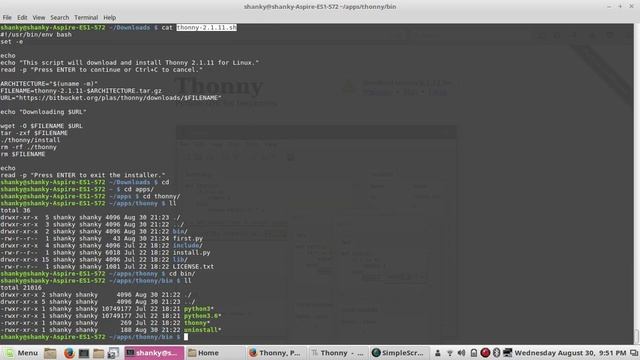The width and height of the screenshot is (640, 360).
Task: Click the display monitor tray icon
Action: pyautogui.click(x=507, y=353)
